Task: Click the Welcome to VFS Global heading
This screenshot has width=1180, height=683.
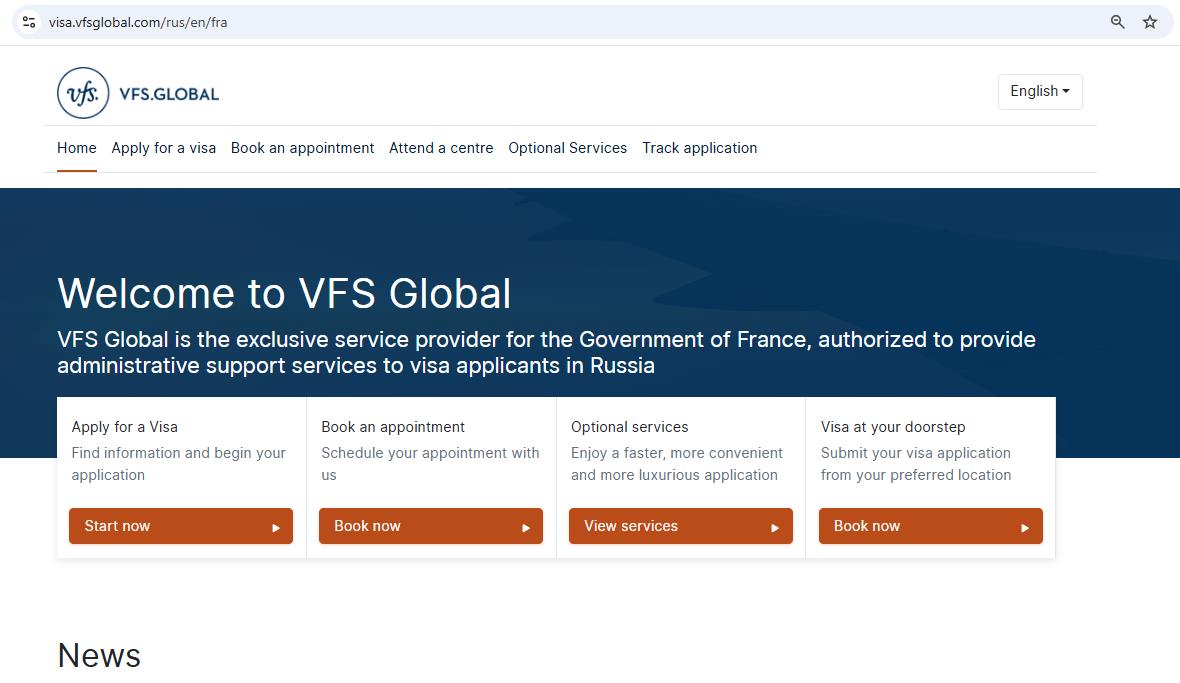Action: pyautogui.click(x=284, y=293)
